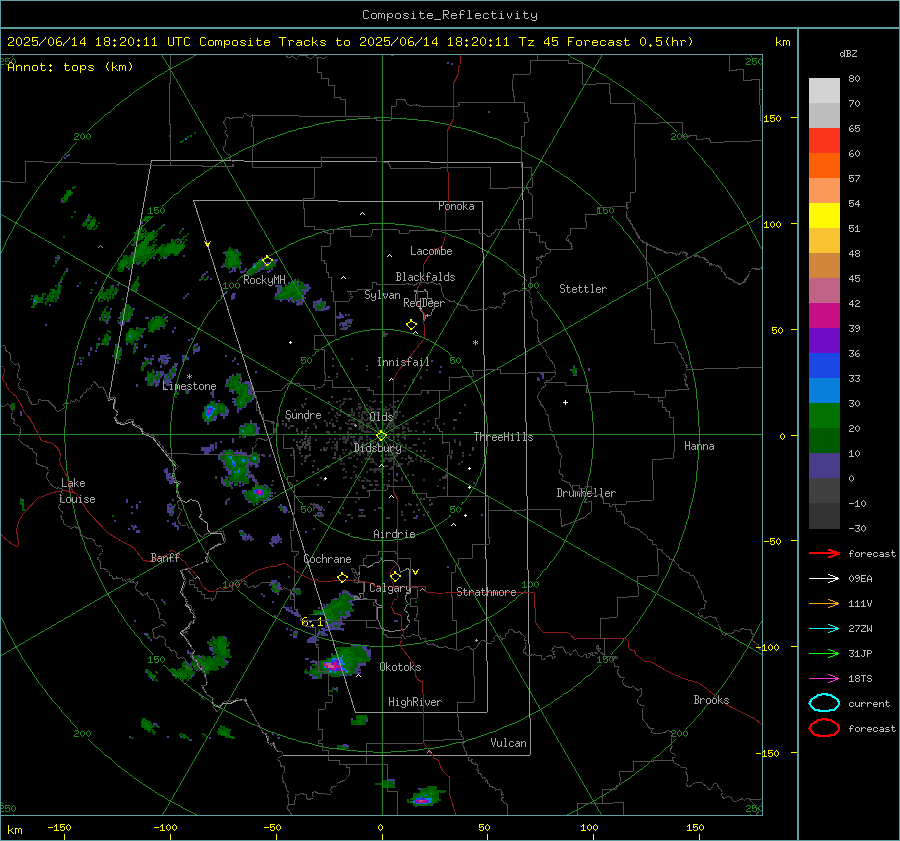Click the magenta storm core west of Okotoks

pyautogui.click(x=333, y=665)
